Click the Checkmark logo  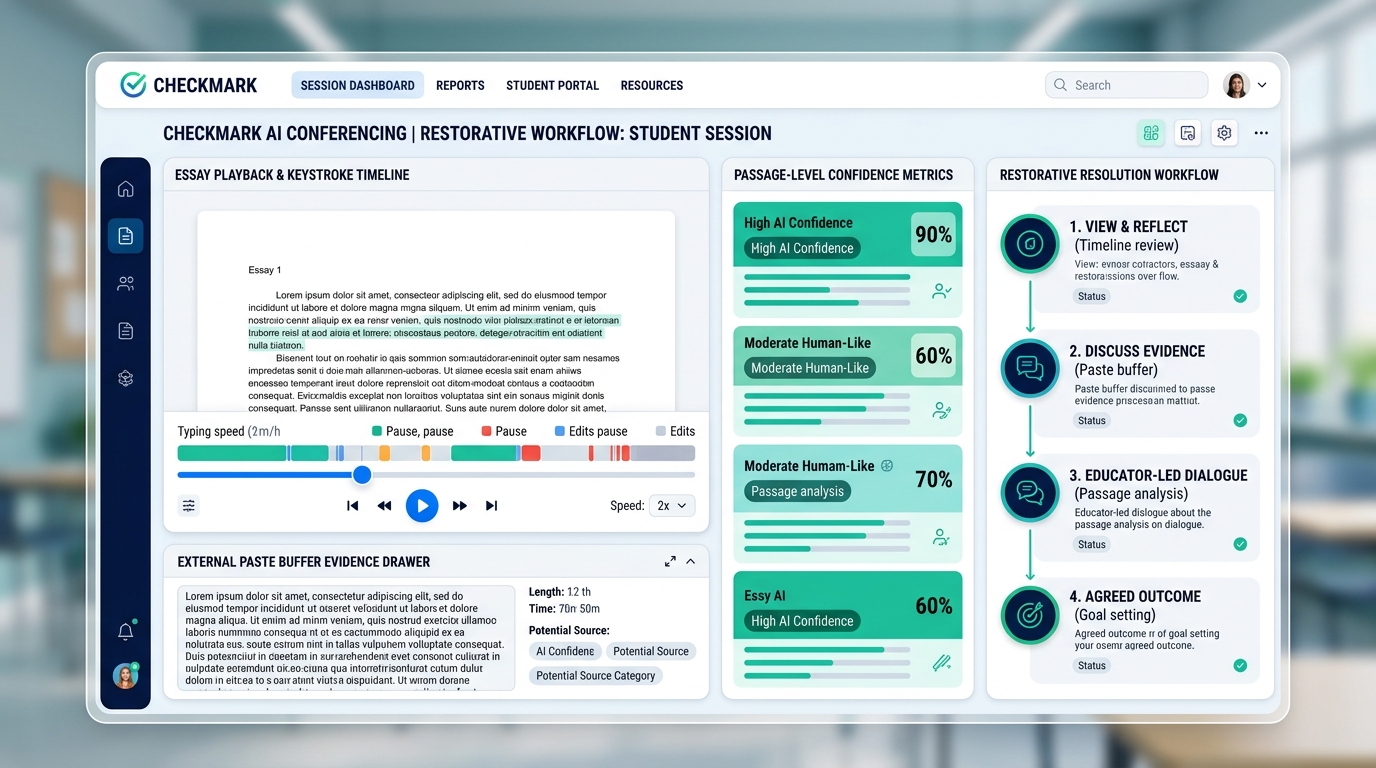[189, 85]
